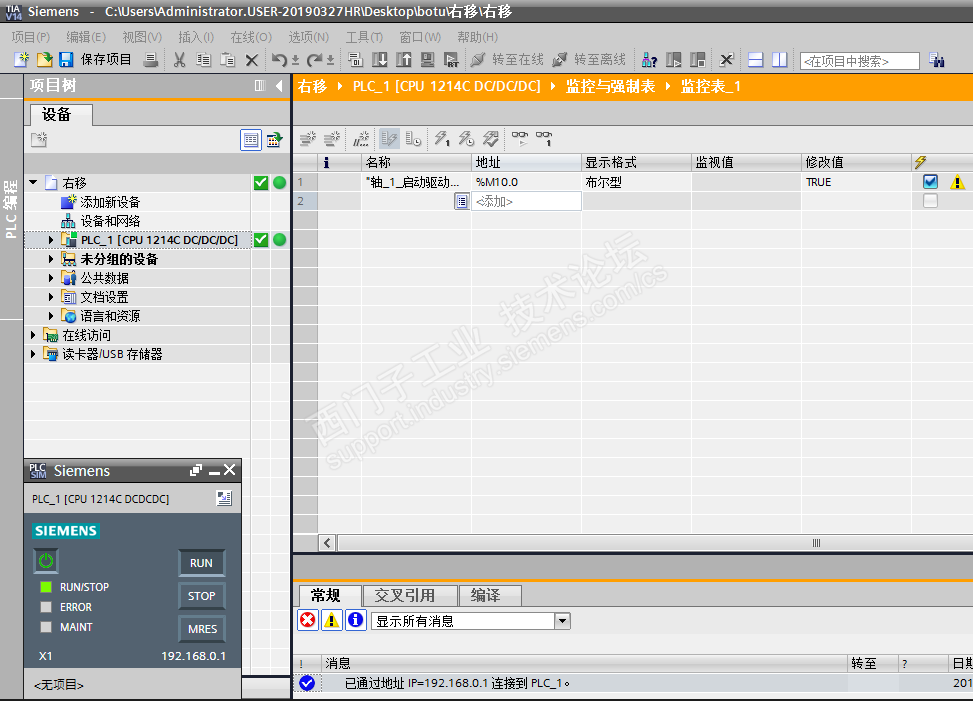The height and width of the screenshot is (701, 973).
Task: Open the 在线(O) menu
Action: pyautogui.click(x=251, y=37)
